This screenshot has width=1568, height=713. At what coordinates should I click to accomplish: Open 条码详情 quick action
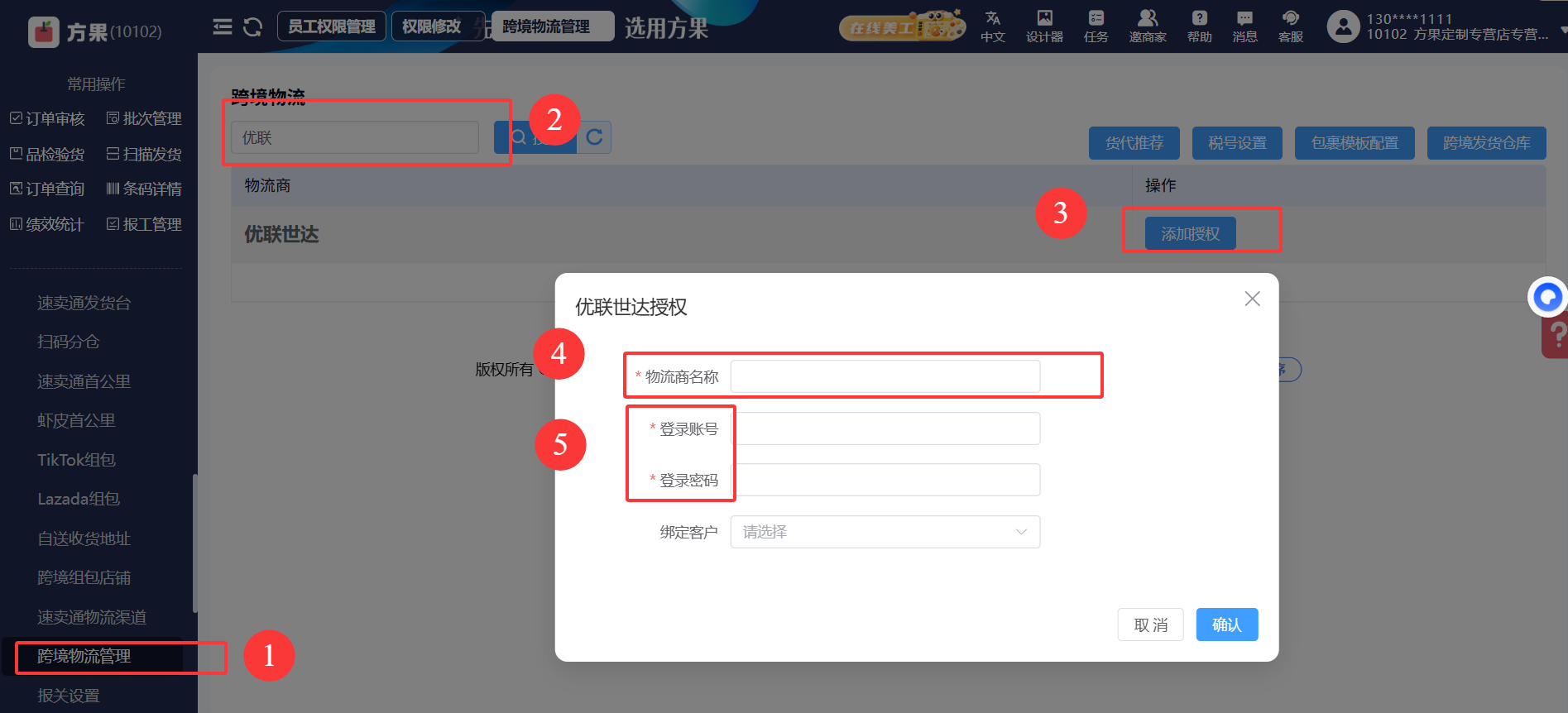coord(144,189)
